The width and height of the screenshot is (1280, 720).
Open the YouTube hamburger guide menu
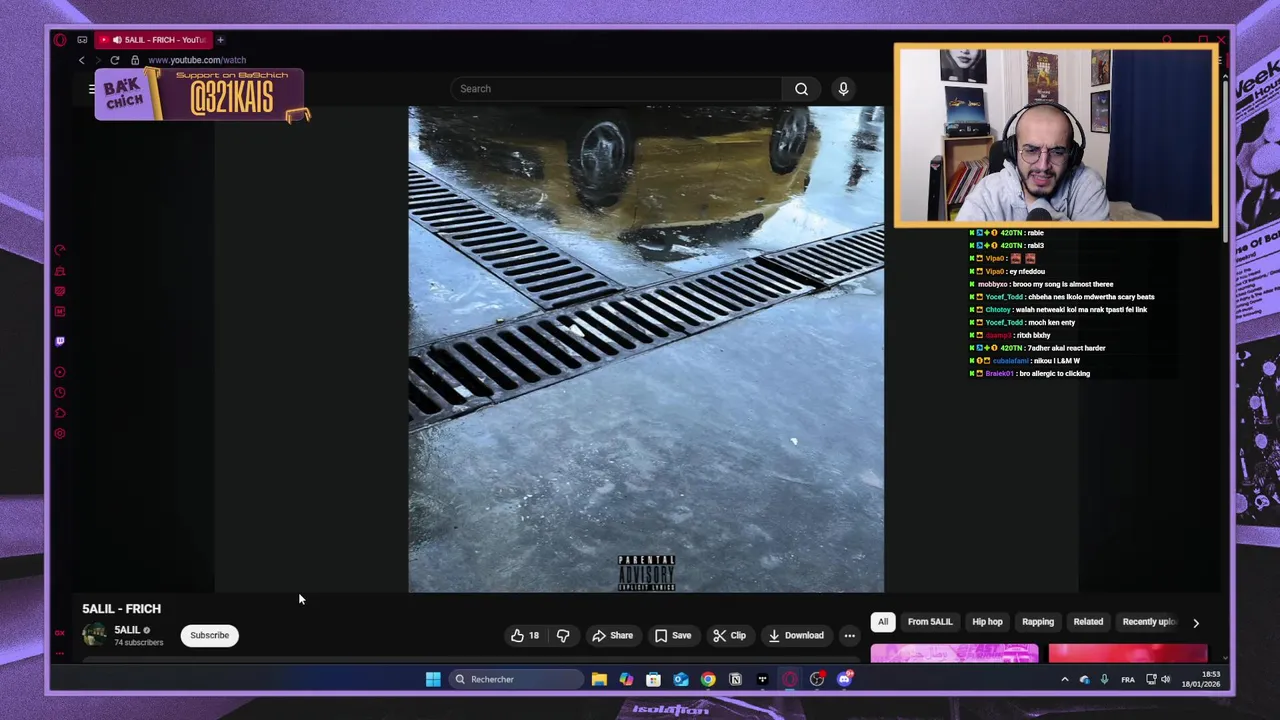91,89
